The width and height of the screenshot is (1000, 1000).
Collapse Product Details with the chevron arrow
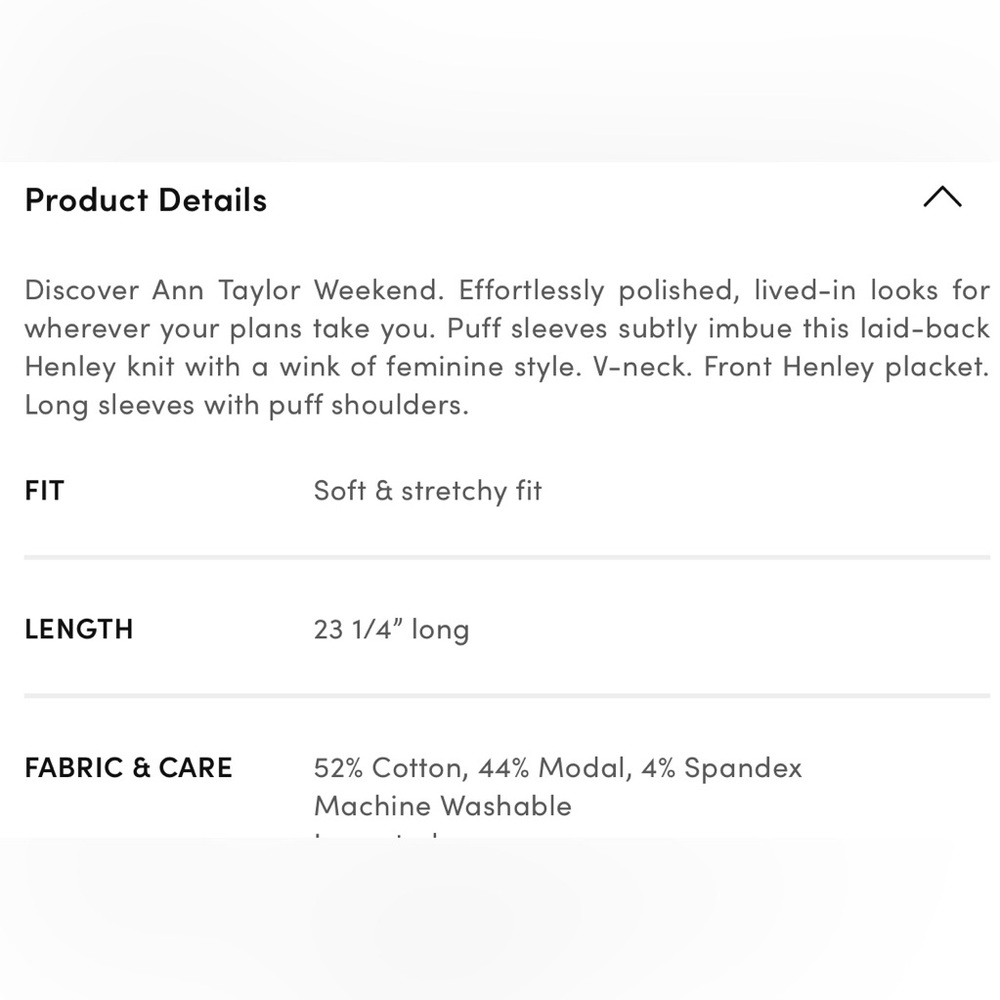(942, 197)
